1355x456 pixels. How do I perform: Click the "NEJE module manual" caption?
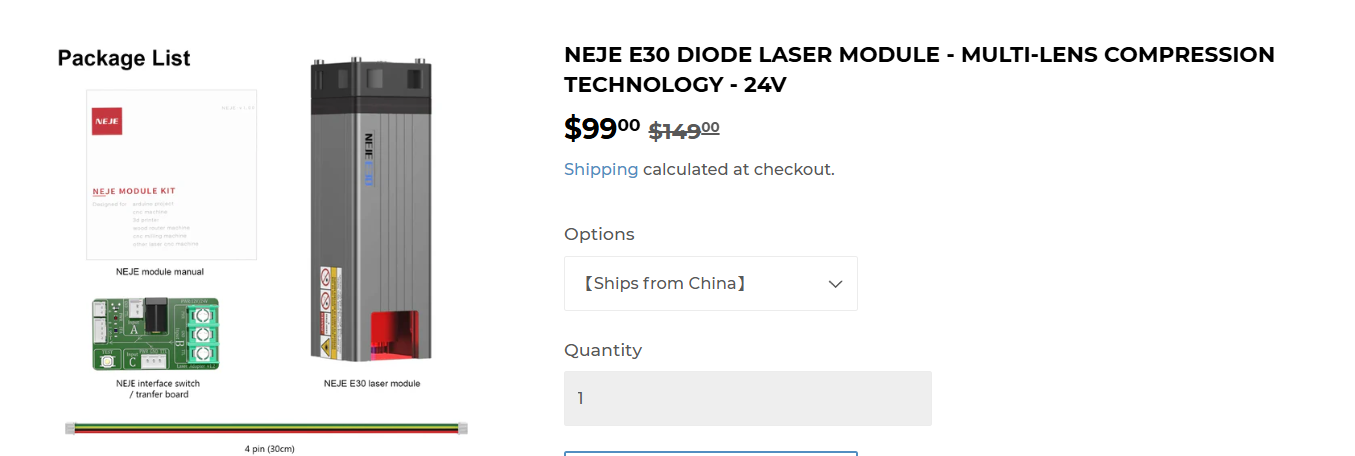(160, 271)
